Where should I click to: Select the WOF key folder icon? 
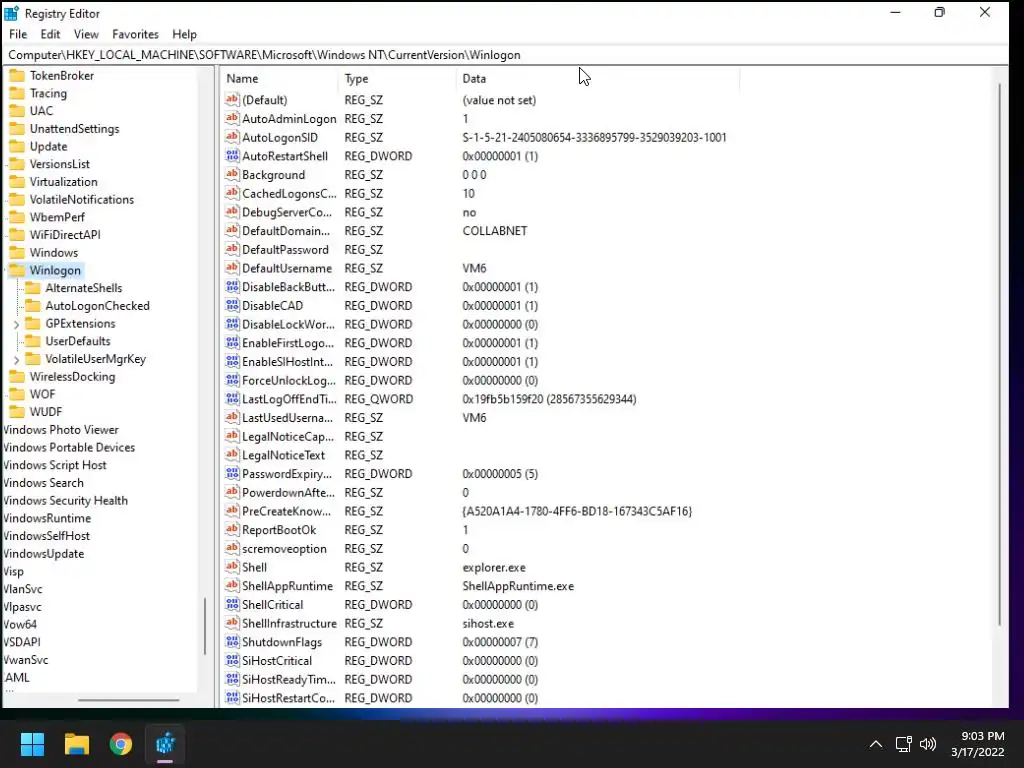click(x=18, y=394)
